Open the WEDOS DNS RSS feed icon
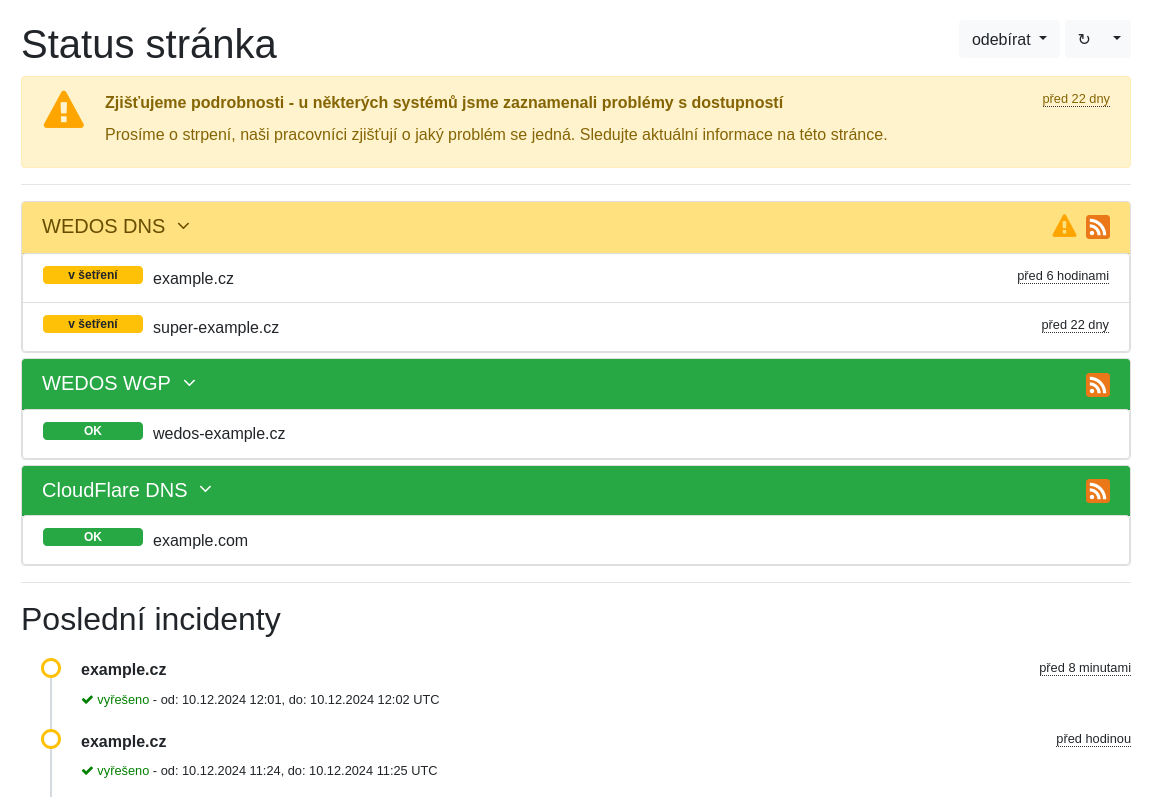The width and height of the screenshot is (1154, 797). tap(1097, 227)
